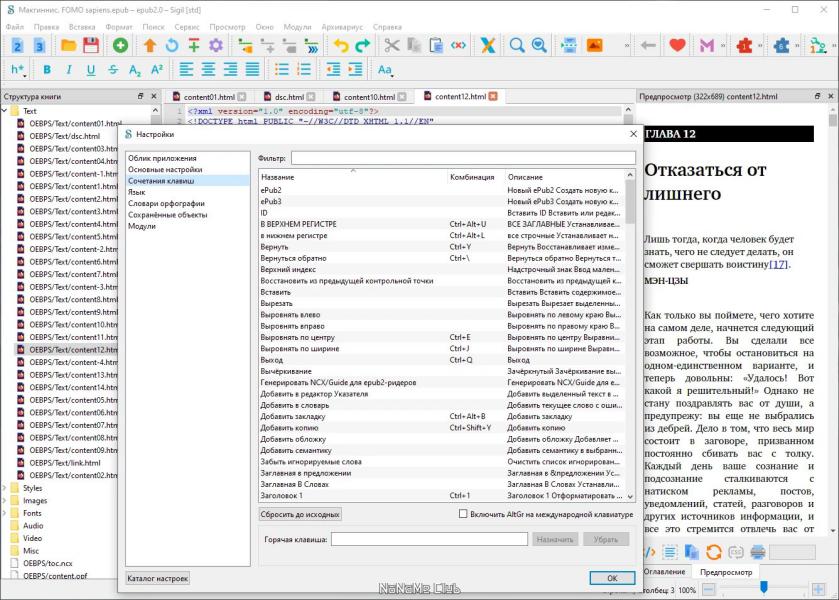Cut selection with the scissors icon

click(392, 45)
